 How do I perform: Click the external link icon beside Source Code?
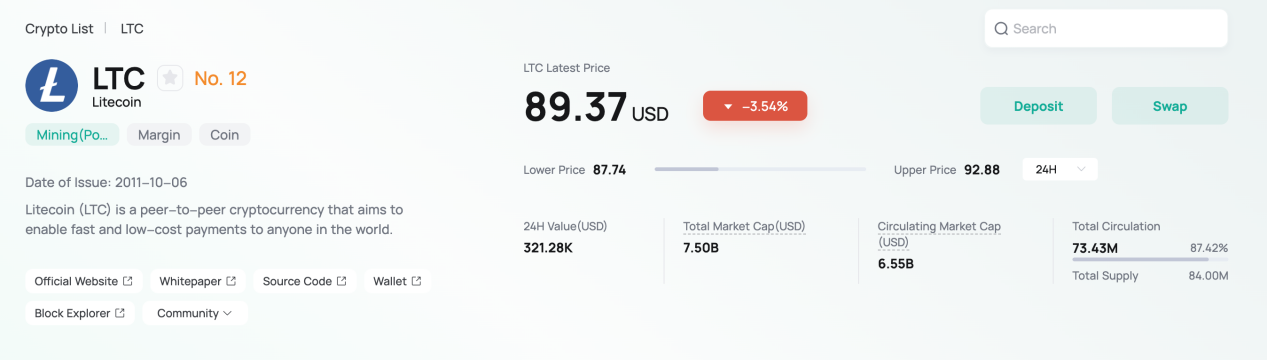click(341, 281)
